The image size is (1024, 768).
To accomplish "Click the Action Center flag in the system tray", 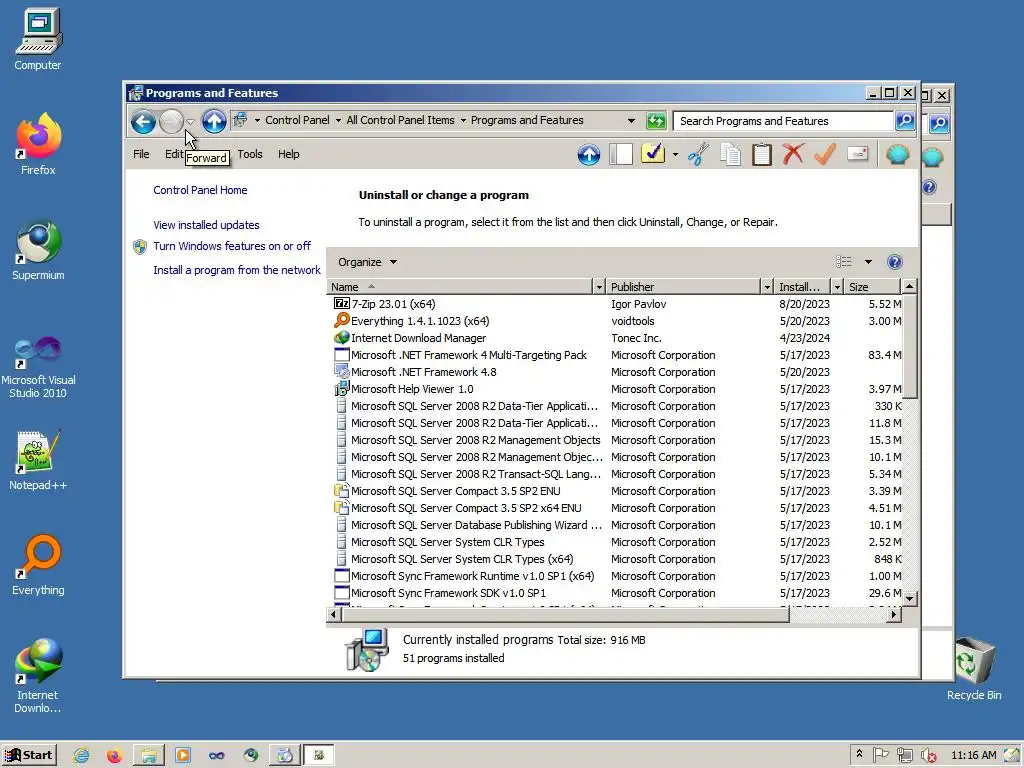I will tap(880, 755).
